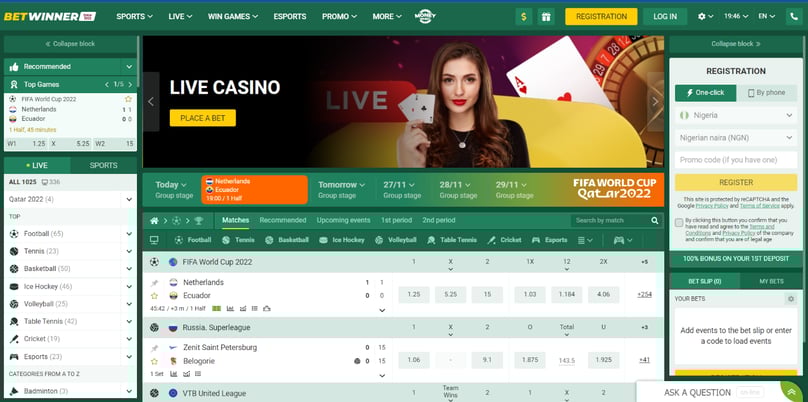Open the +254 more markets link

644,295
